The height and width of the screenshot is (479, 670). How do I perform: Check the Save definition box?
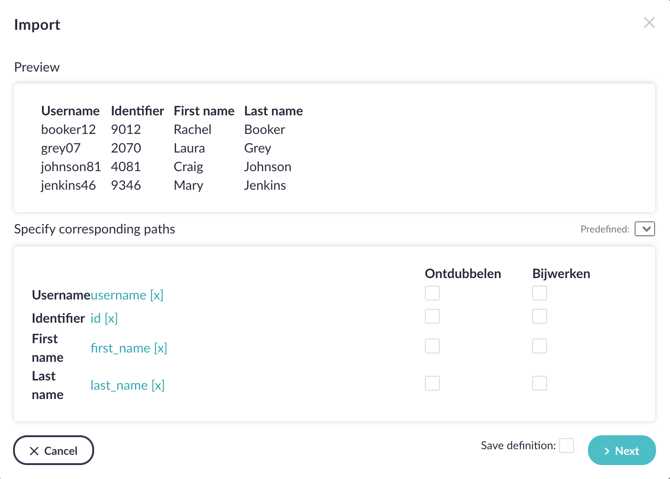point(567,445)
